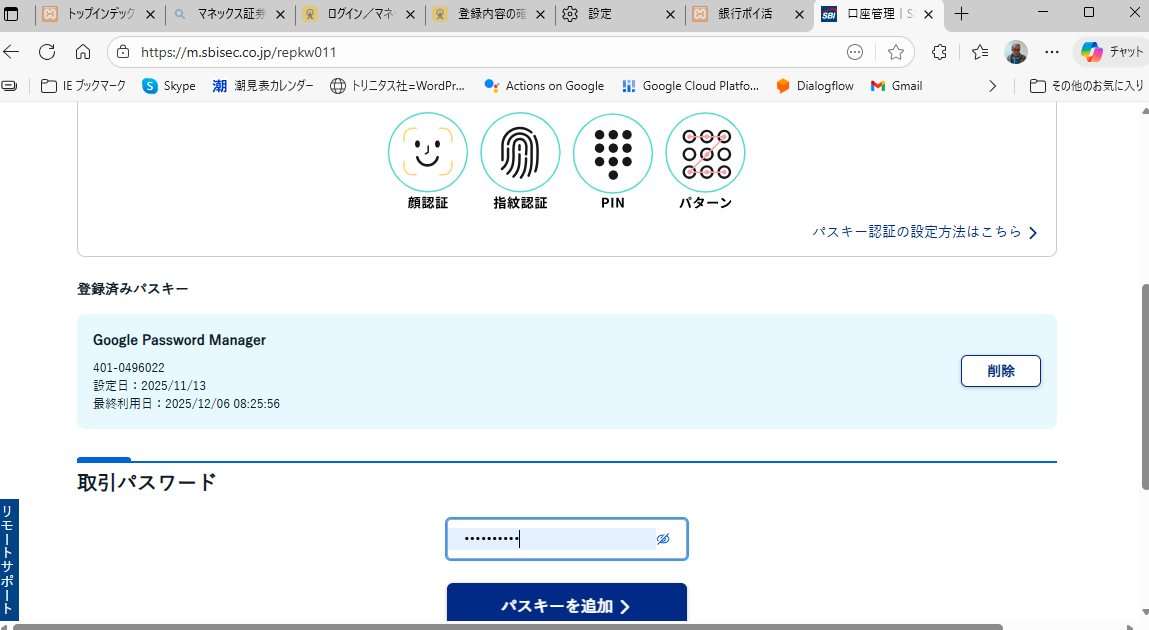
Task: Click the 削除 button for Google Password Manager
Action: coord(1000,371)
